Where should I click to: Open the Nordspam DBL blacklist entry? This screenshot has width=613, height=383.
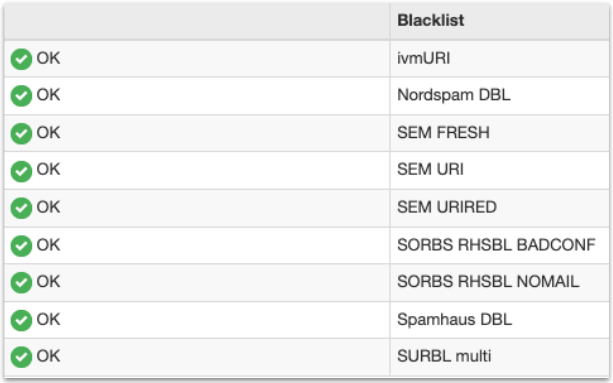(x=453, y=95)
